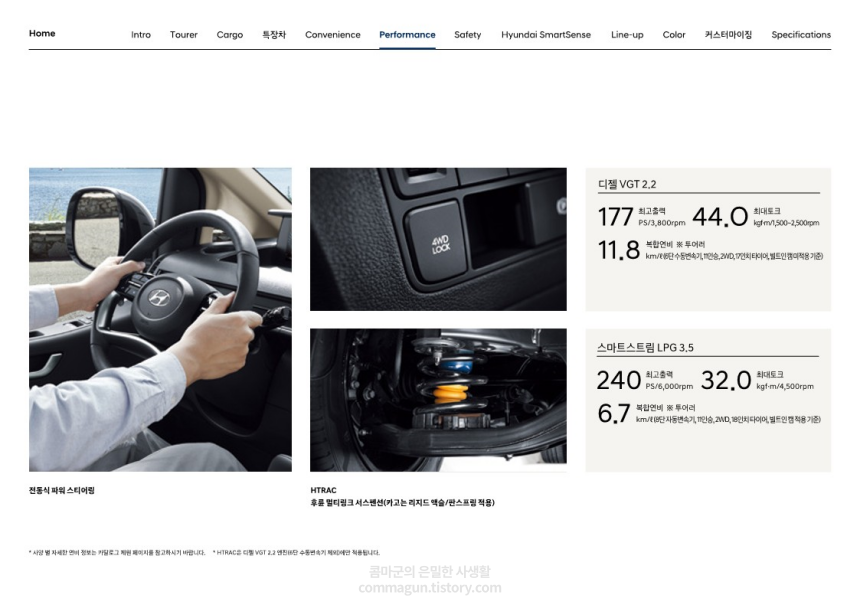Image resolution: width=860 pixels, height=608 pixels.
Task: Open the Intro tab
Action: 141,35
